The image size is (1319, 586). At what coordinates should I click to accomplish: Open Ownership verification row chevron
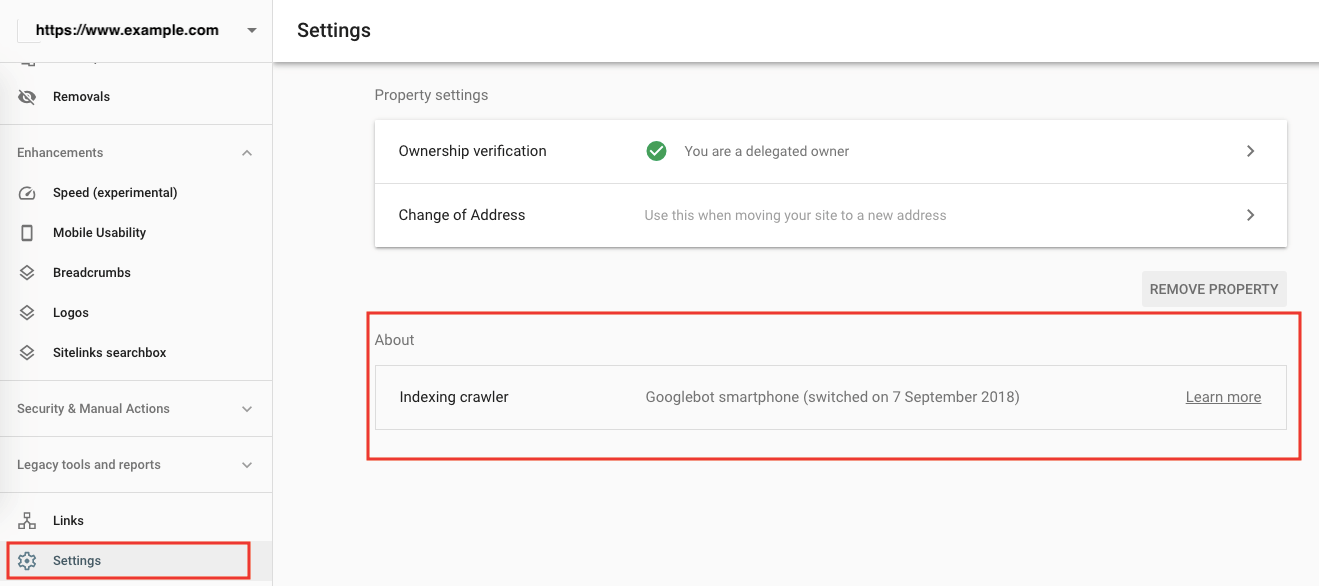pos(1250,151)
